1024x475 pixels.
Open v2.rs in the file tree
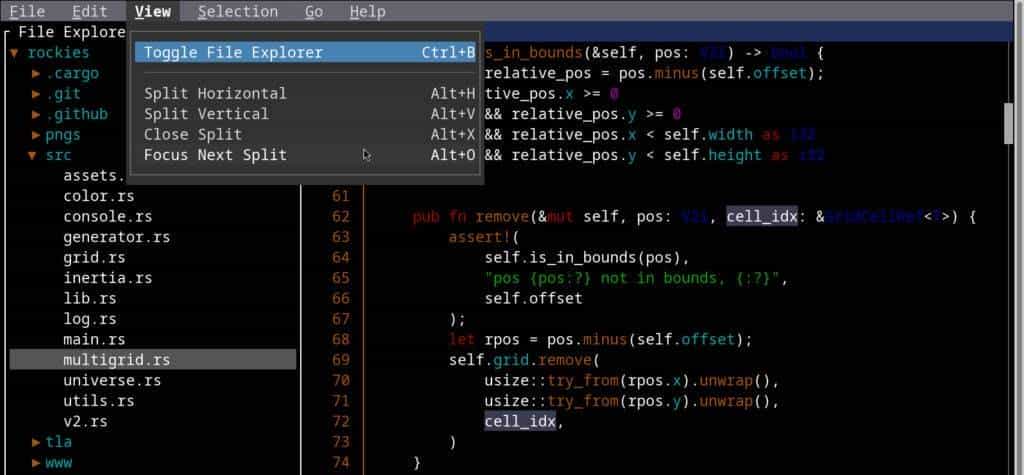(85, 421)
